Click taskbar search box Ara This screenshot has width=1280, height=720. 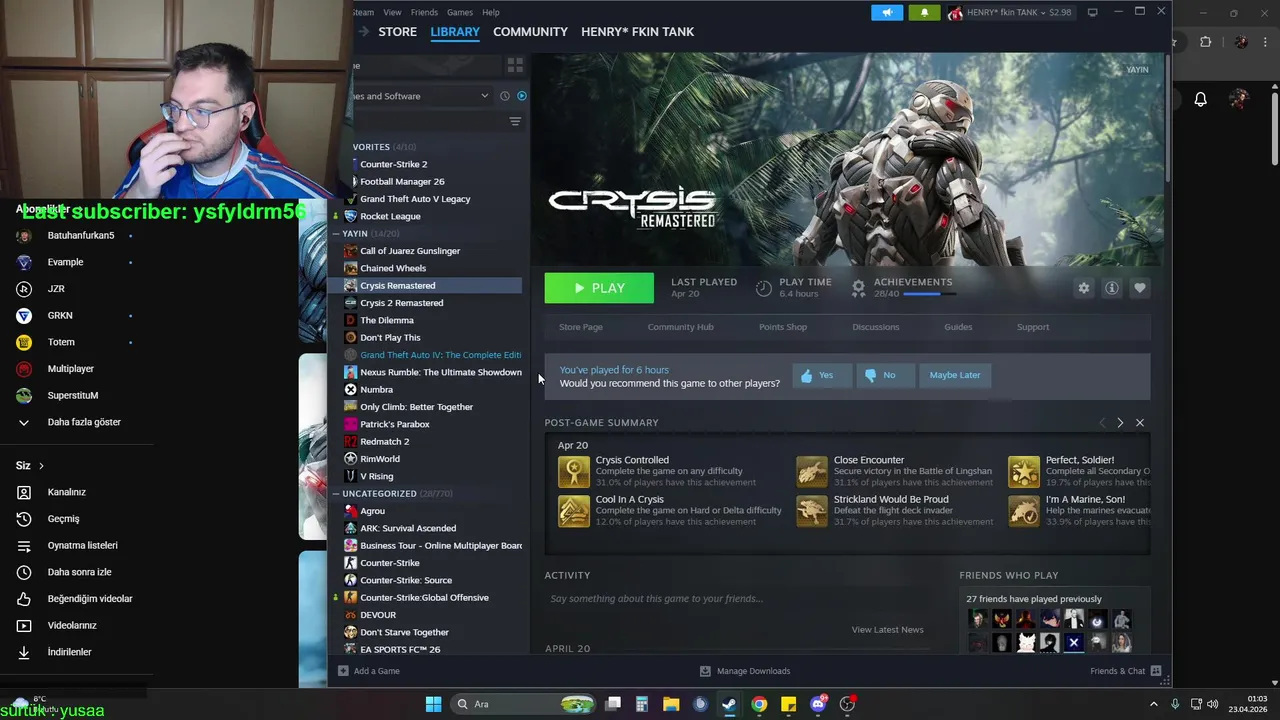521,704
